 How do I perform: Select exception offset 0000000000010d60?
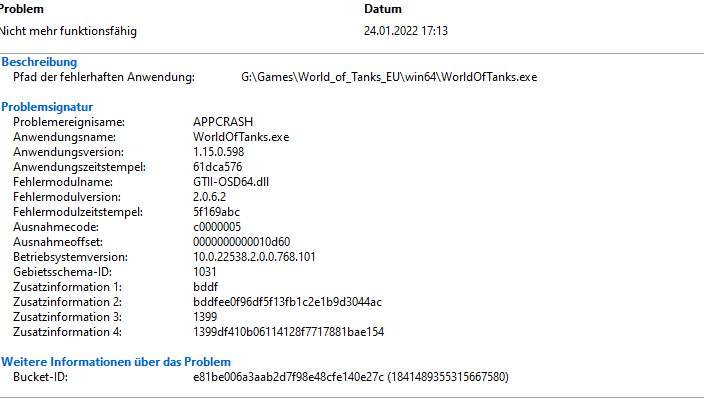click(242, 242)
